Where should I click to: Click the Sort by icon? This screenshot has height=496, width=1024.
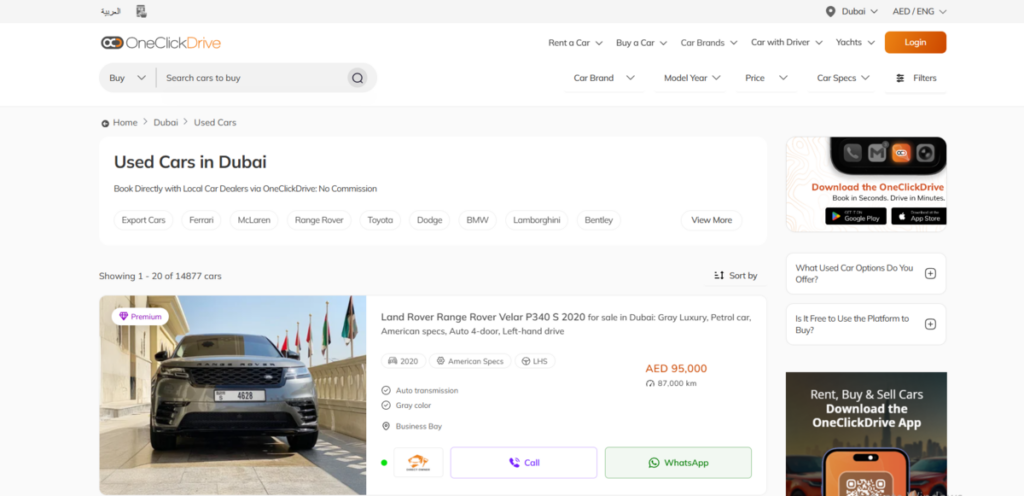point(719,275)
